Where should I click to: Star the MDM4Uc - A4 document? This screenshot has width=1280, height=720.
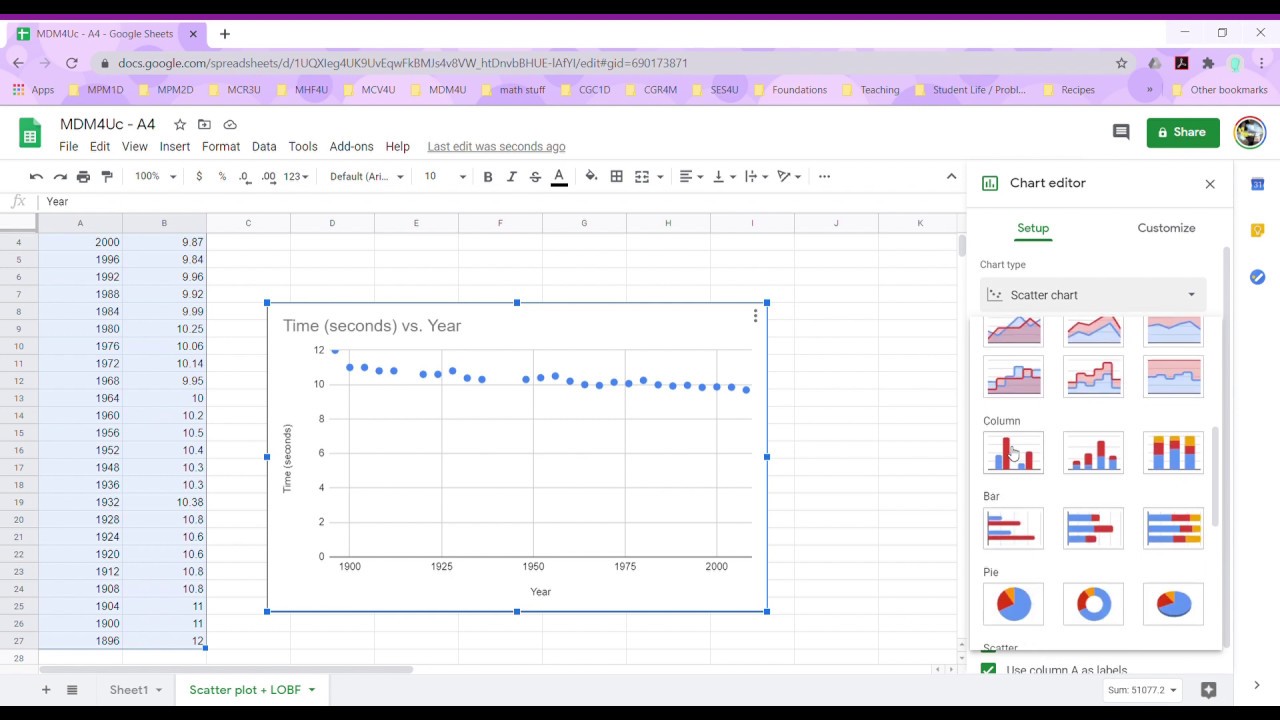[180, 125]
